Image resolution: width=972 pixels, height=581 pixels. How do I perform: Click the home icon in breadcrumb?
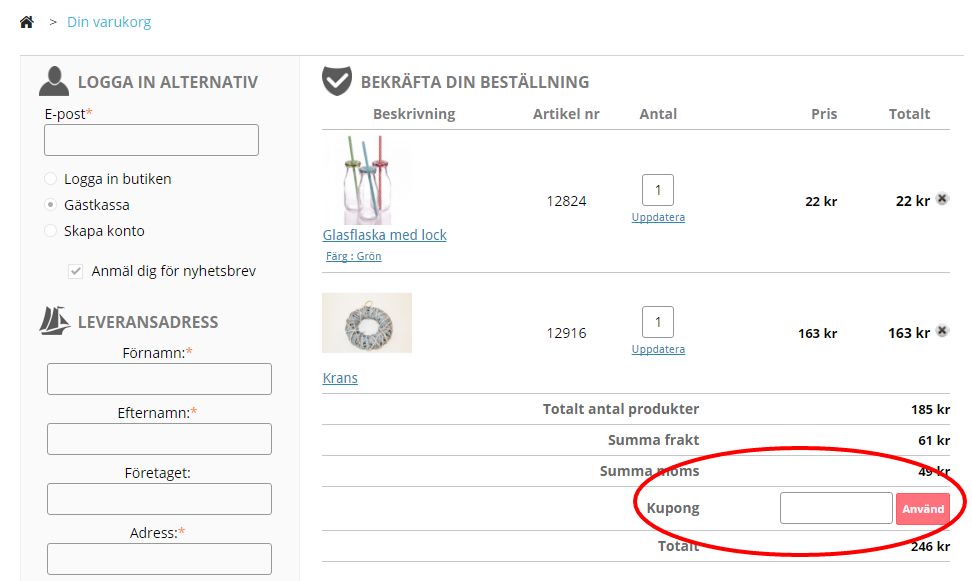pos(27,22)
